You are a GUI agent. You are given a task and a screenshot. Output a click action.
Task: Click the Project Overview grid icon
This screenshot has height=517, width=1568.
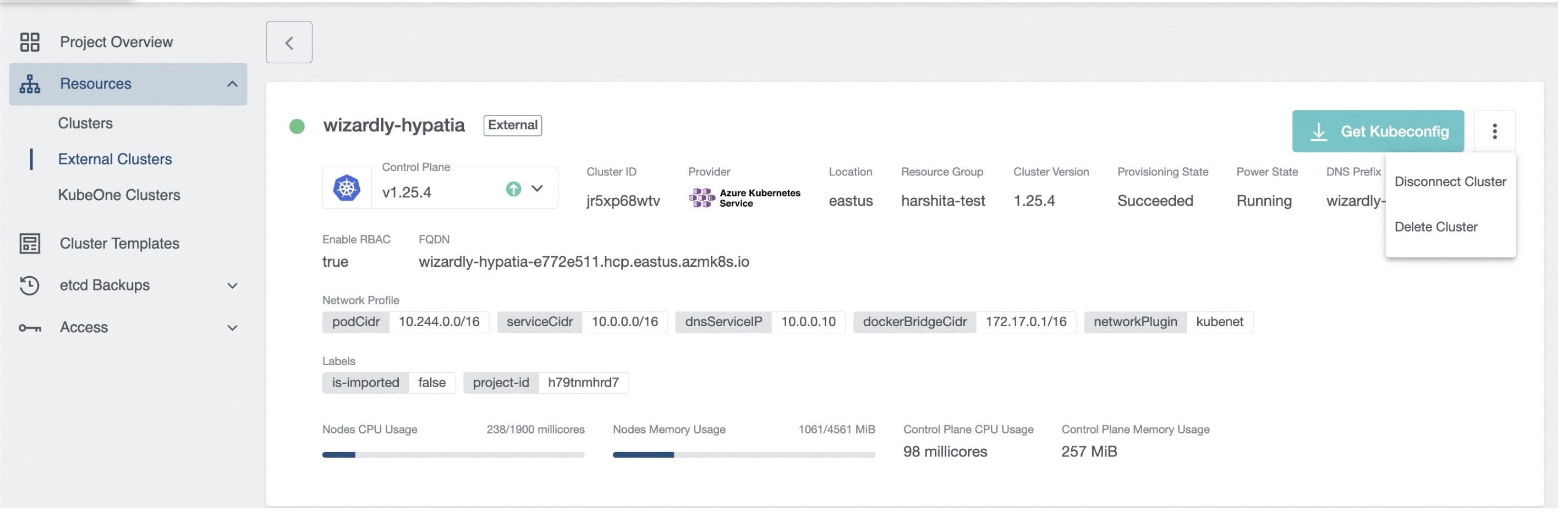point(30,41)
